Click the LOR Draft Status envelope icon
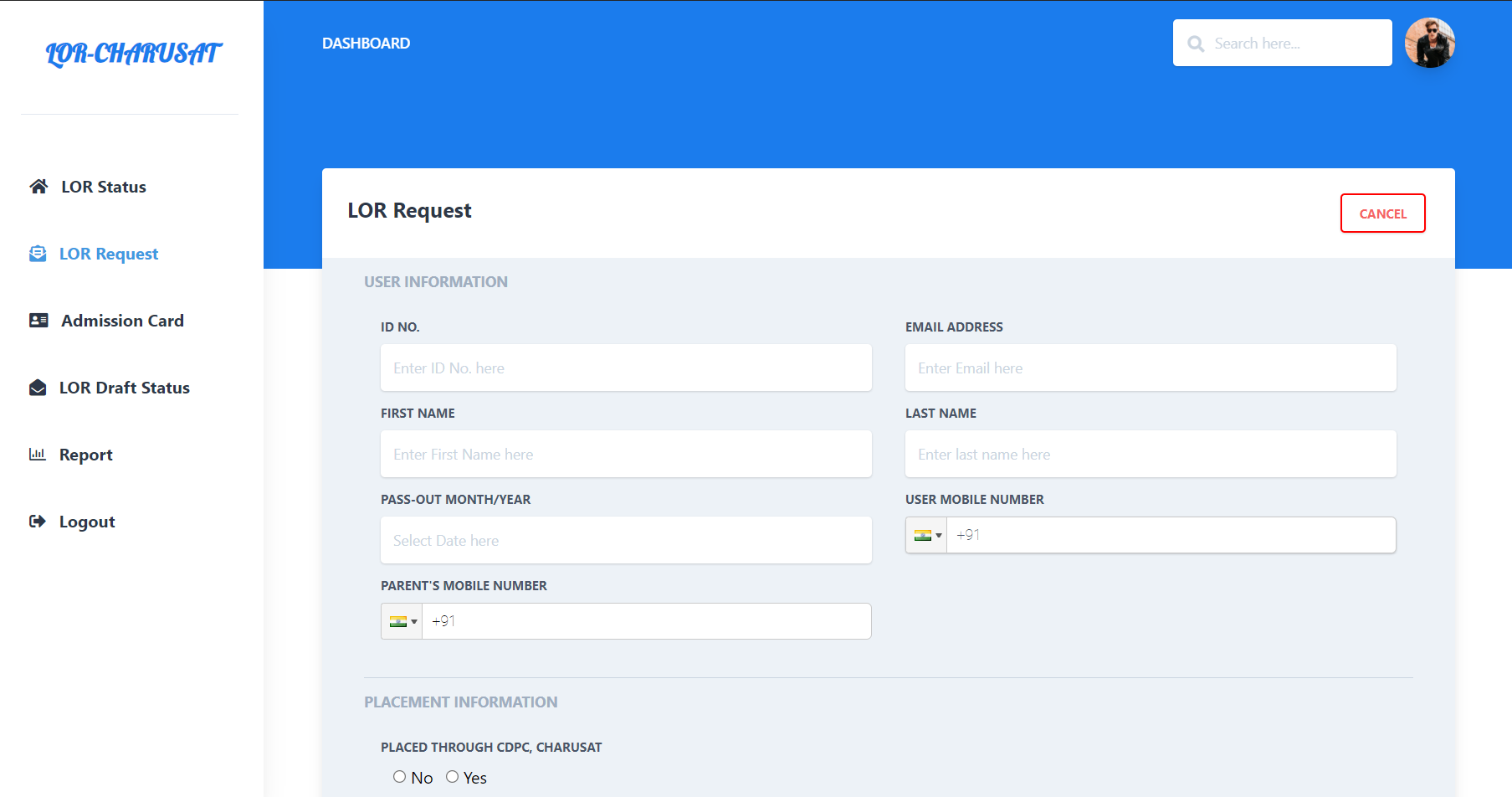The height and width of the screenshot is (797, 1512). [38, 388]
